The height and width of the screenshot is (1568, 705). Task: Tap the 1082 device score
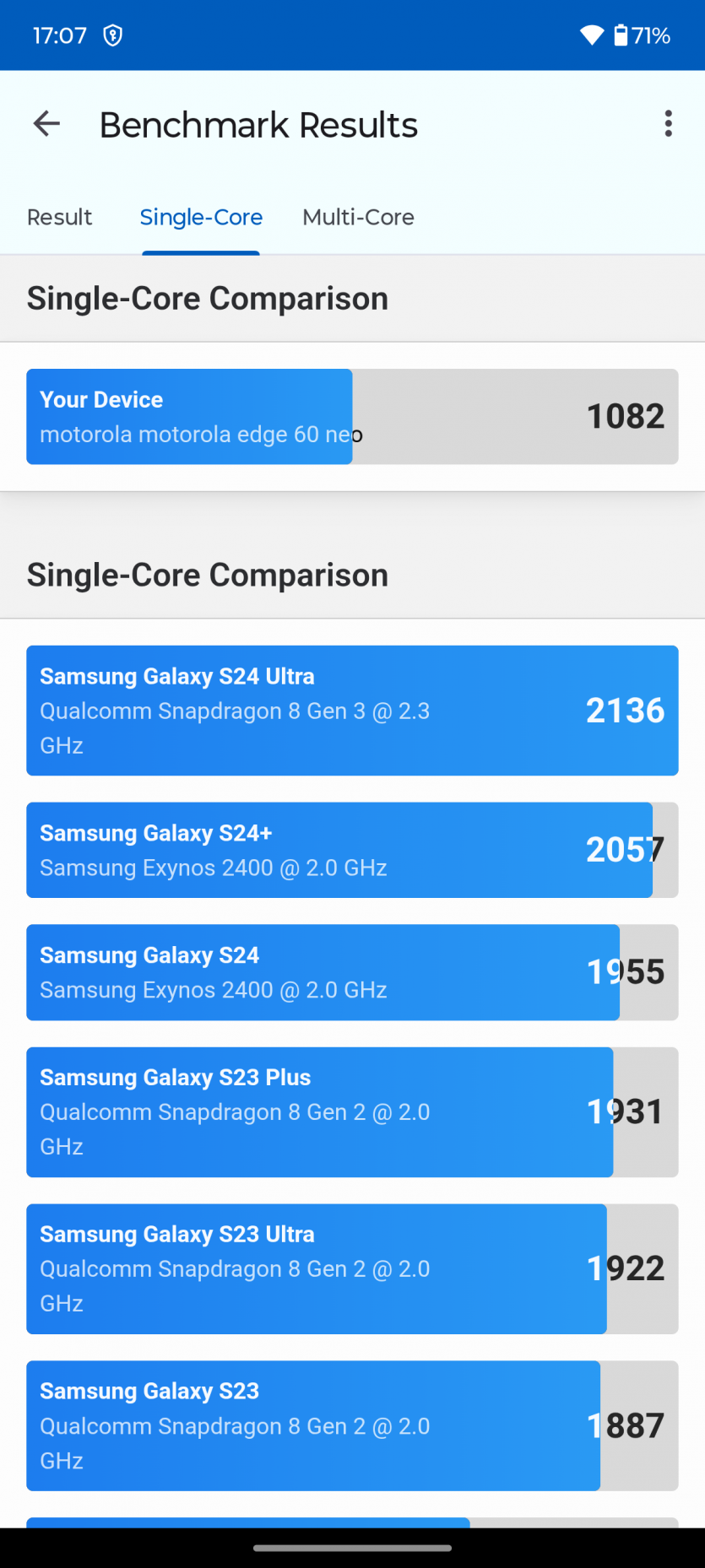(626, 417)
